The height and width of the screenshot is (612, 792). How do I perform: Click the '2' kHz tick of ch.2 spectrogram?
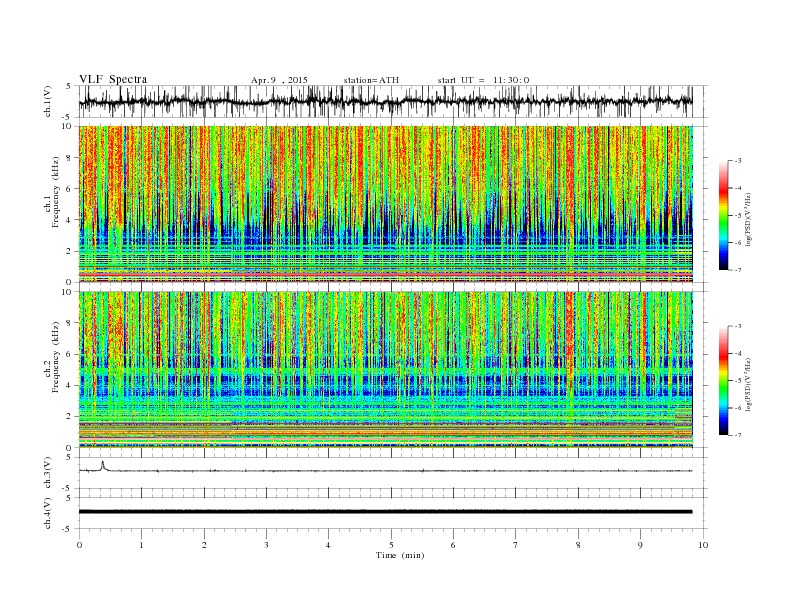(70, 417)
